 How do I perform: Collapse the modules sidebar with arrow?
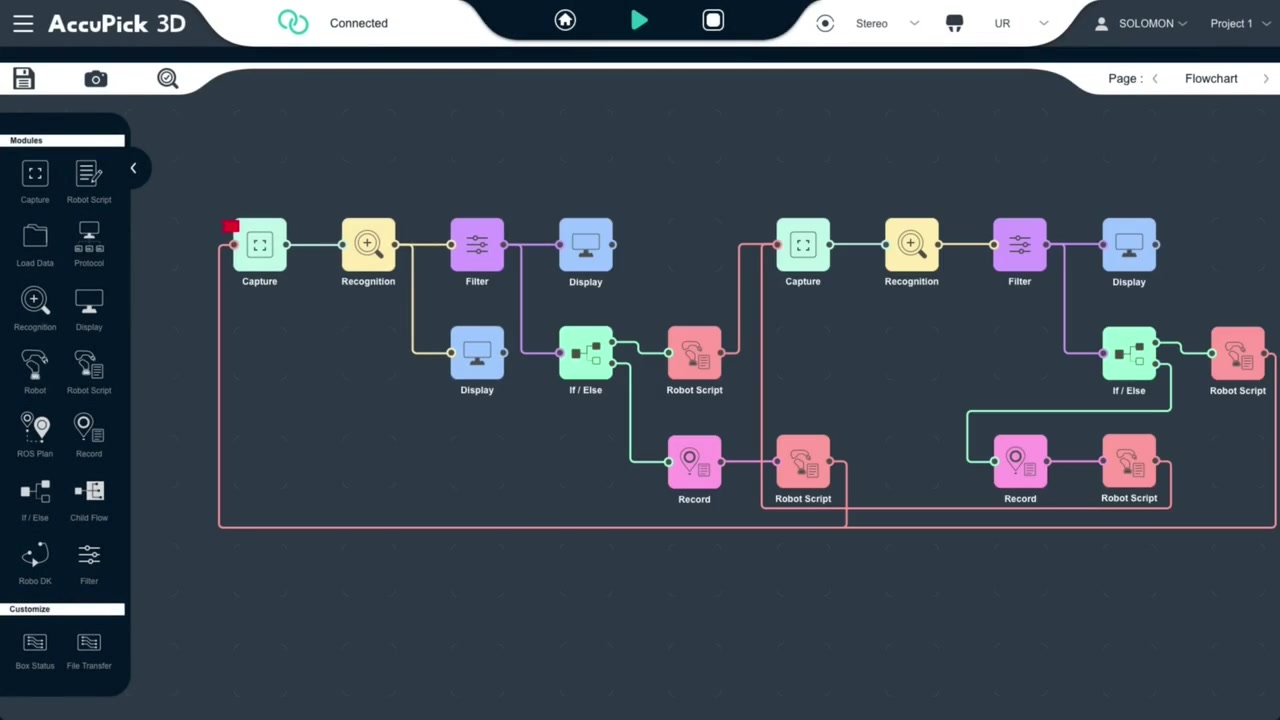pyautogui.click(x=133, y=168)
